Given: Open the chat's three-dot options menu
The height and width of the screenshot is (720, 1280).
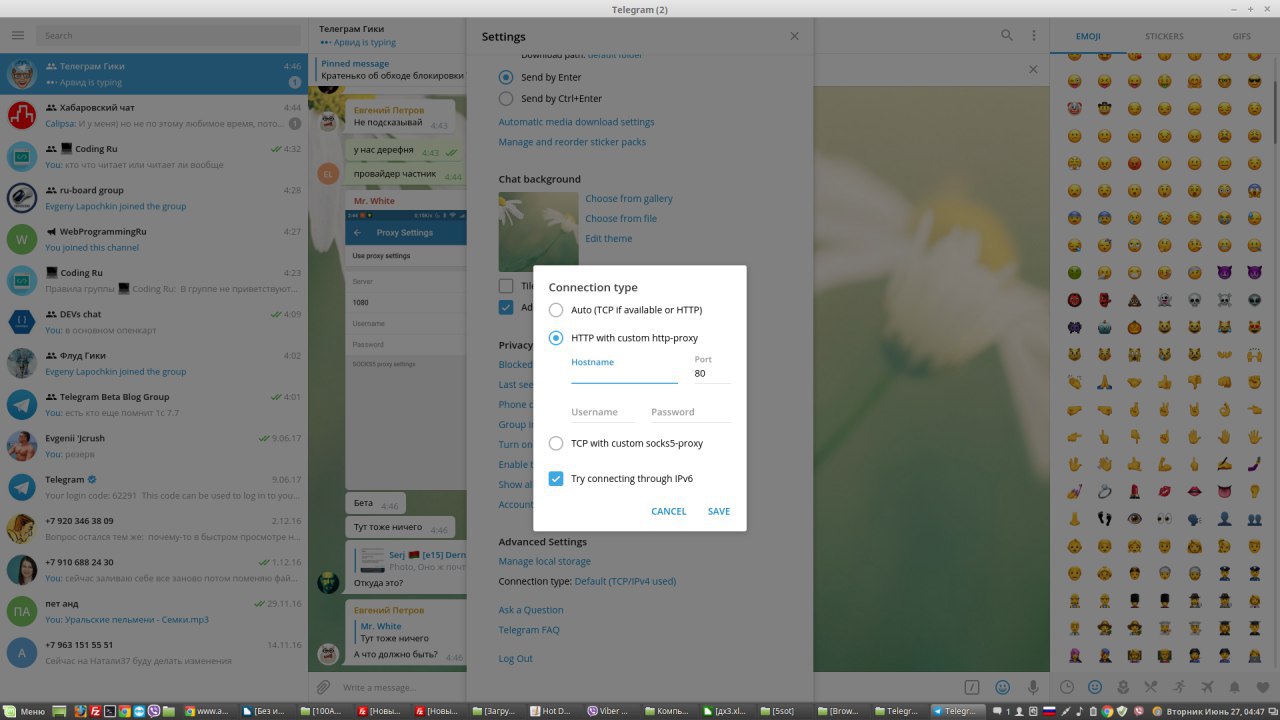Looking at the screenshot, I should pos(1034,36).
